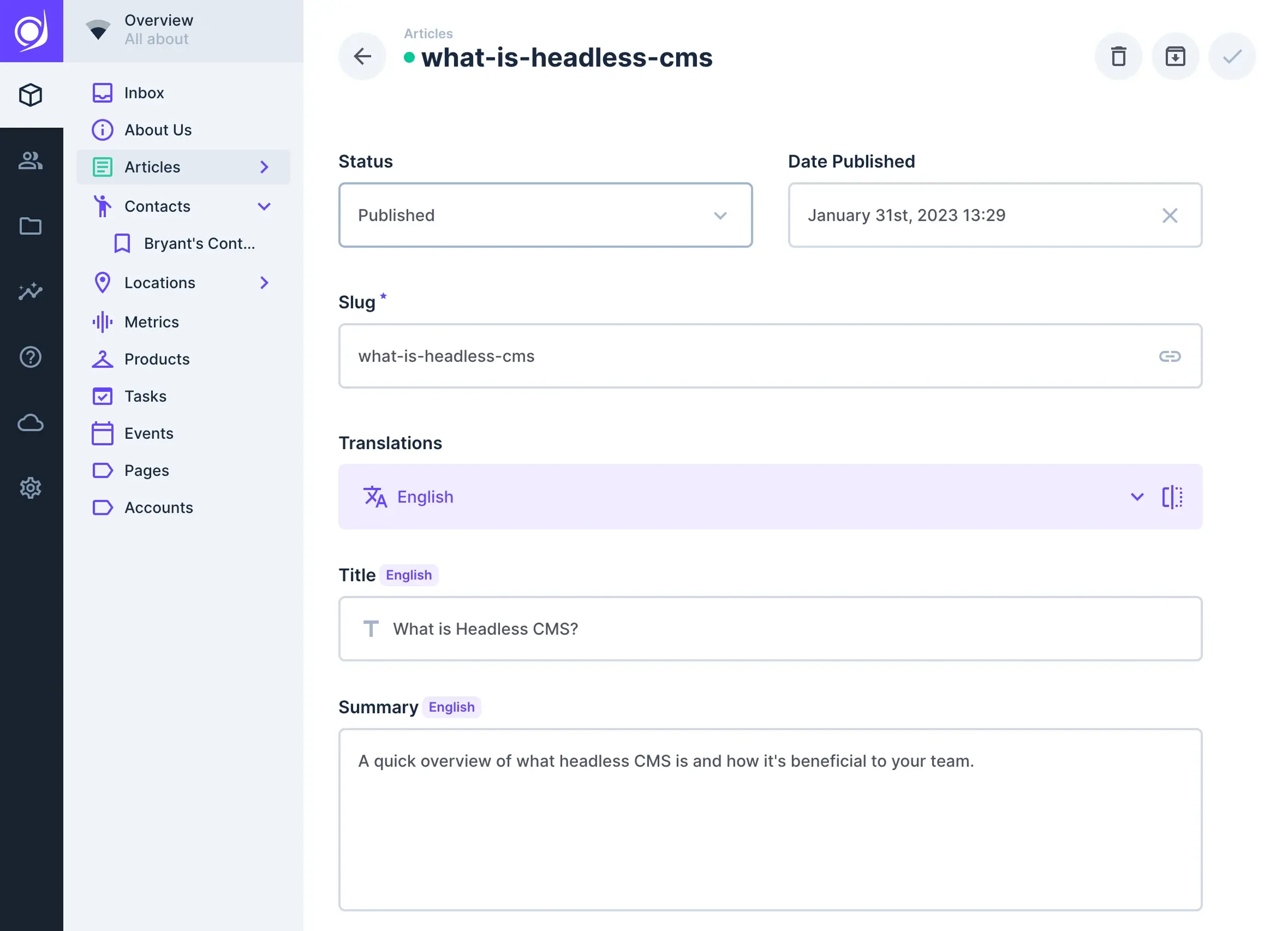Open Inbox from the sidebar

[144, 93]
